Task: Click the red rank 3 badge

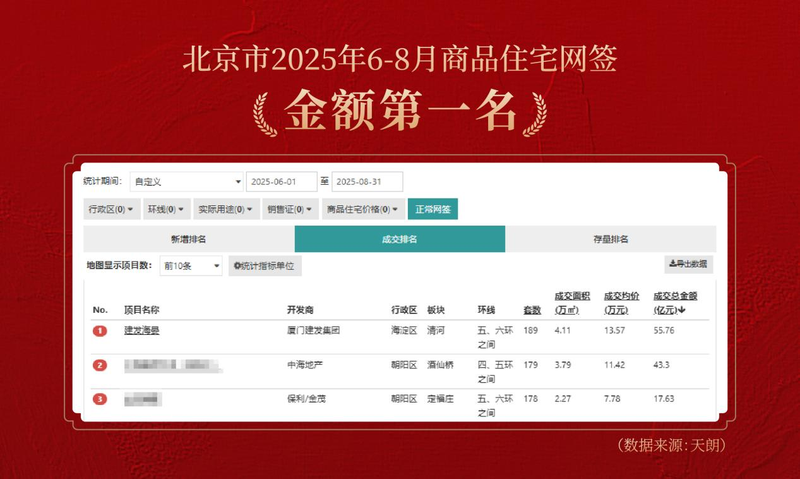Action: pyautogui.click(x=100, y=400)
